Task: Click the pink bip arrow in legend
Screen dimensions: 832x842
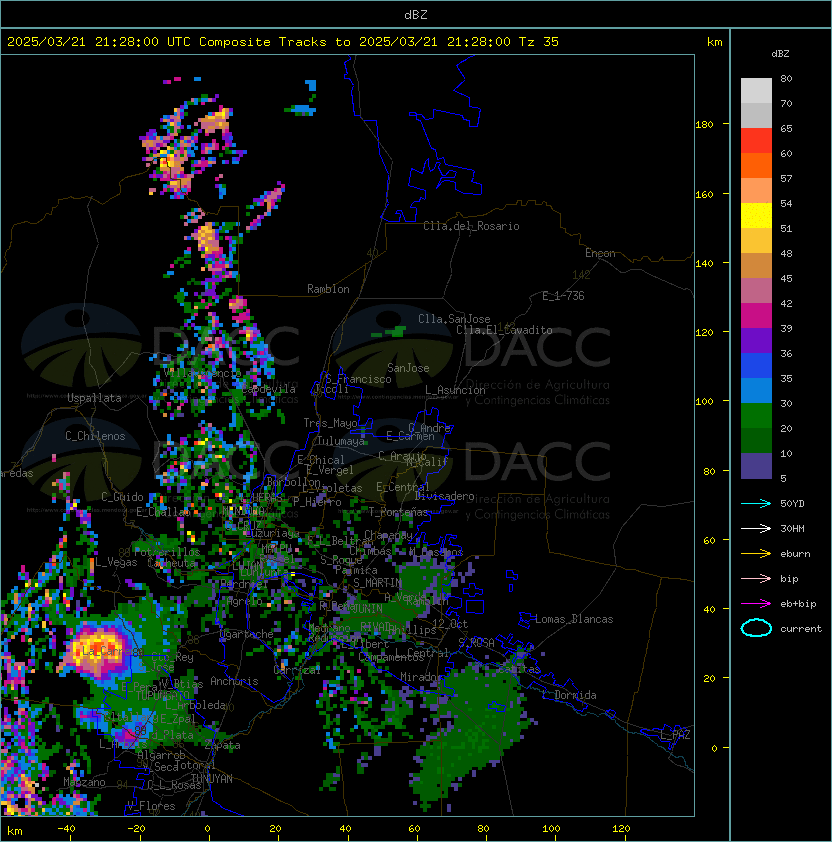Action: pos(756,579)
